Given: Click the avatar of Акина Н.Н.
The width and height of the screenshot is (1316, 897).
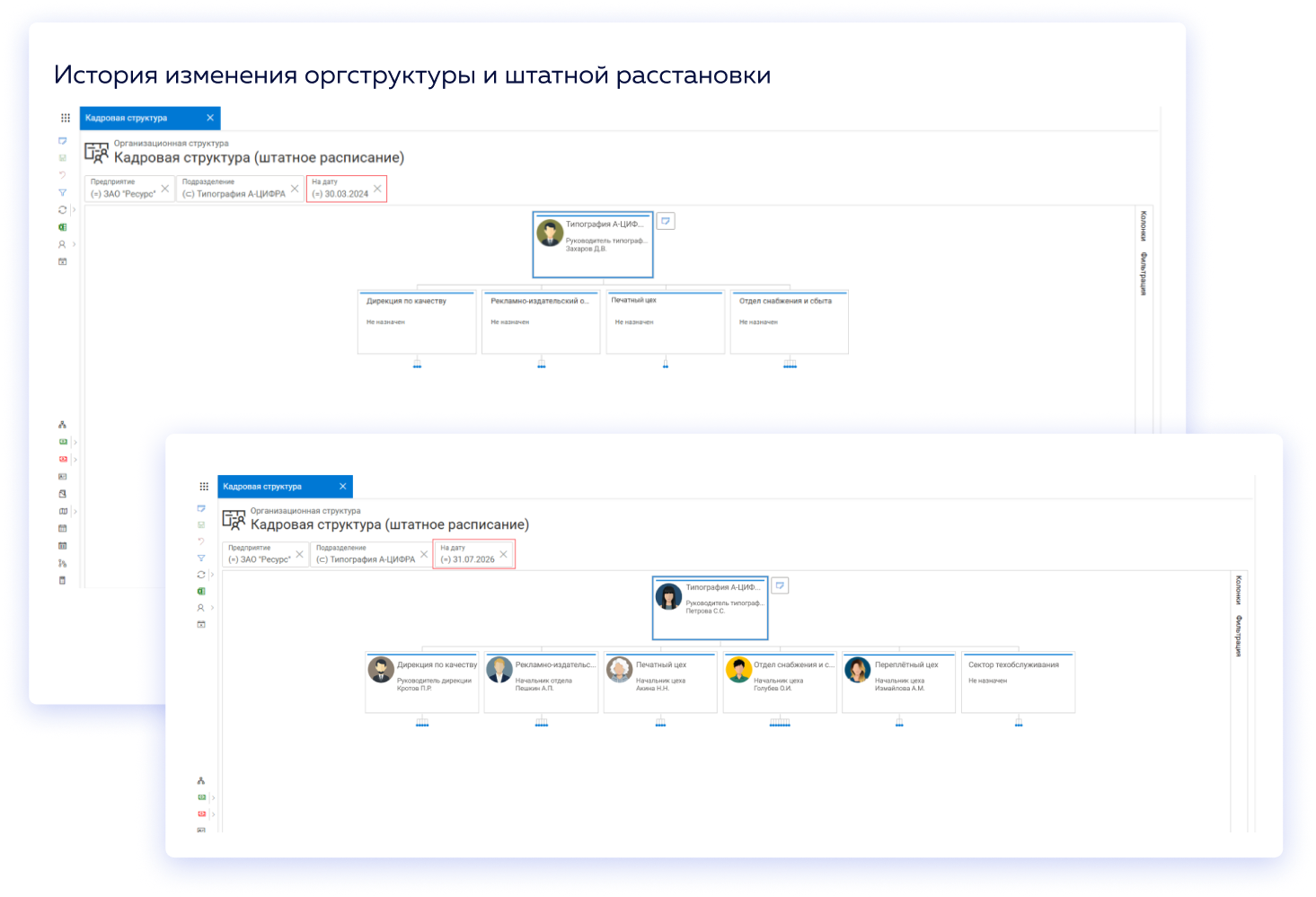Looking at the screenshot, I should tap(620, 670).
